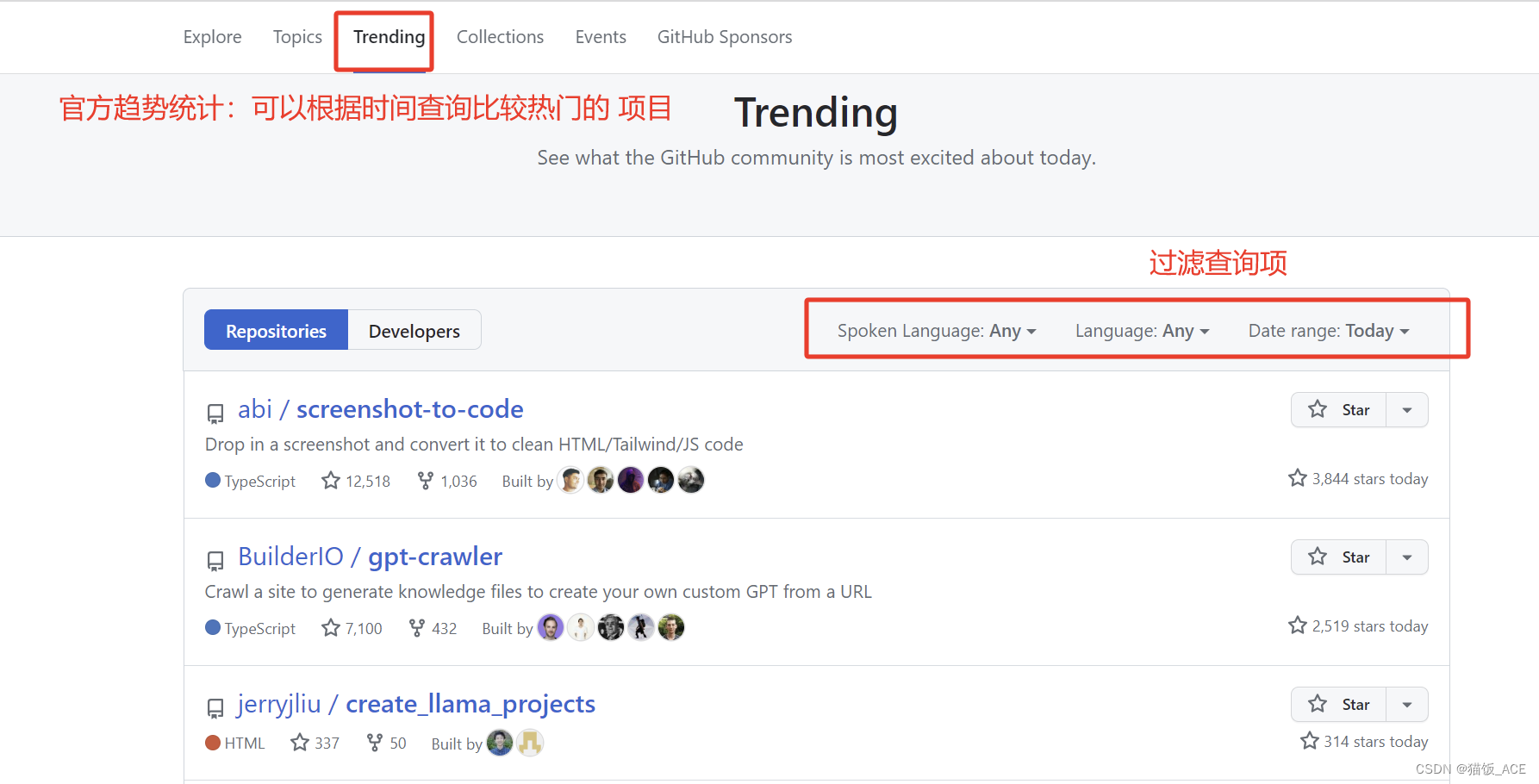Star the gpt-crawler repository
This screenshot has width=1539, height=784.
tap(1338, 557)
